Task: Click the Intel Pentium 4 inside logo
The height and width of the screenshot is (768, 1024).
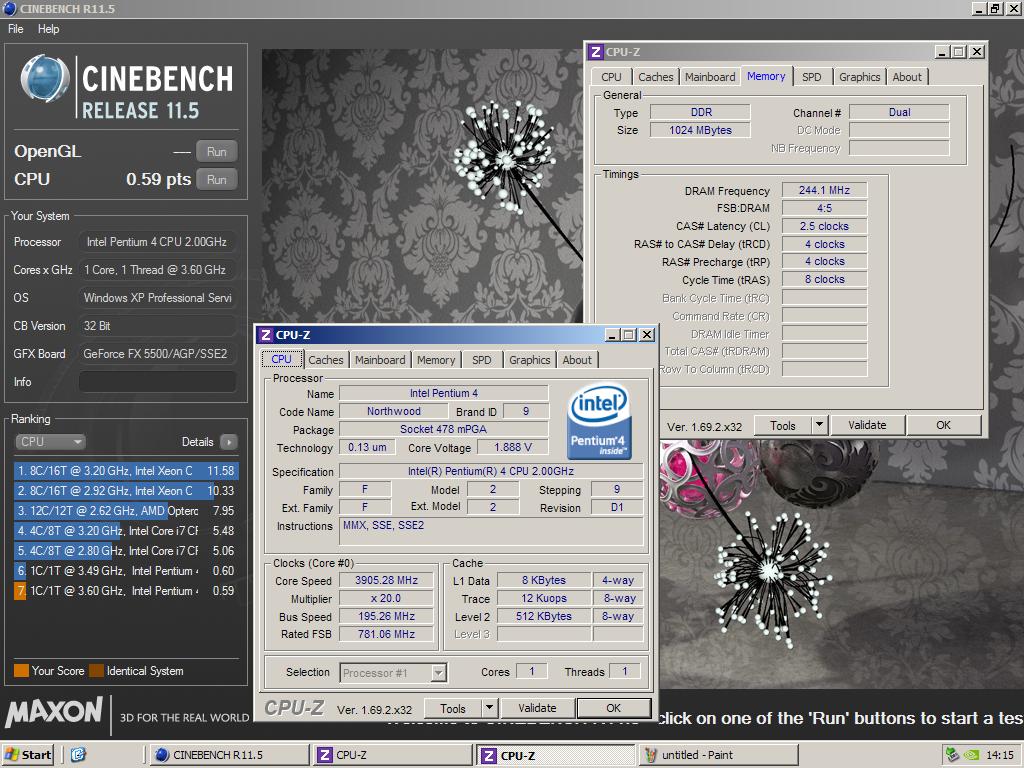Action: click(x=599, y=421)
